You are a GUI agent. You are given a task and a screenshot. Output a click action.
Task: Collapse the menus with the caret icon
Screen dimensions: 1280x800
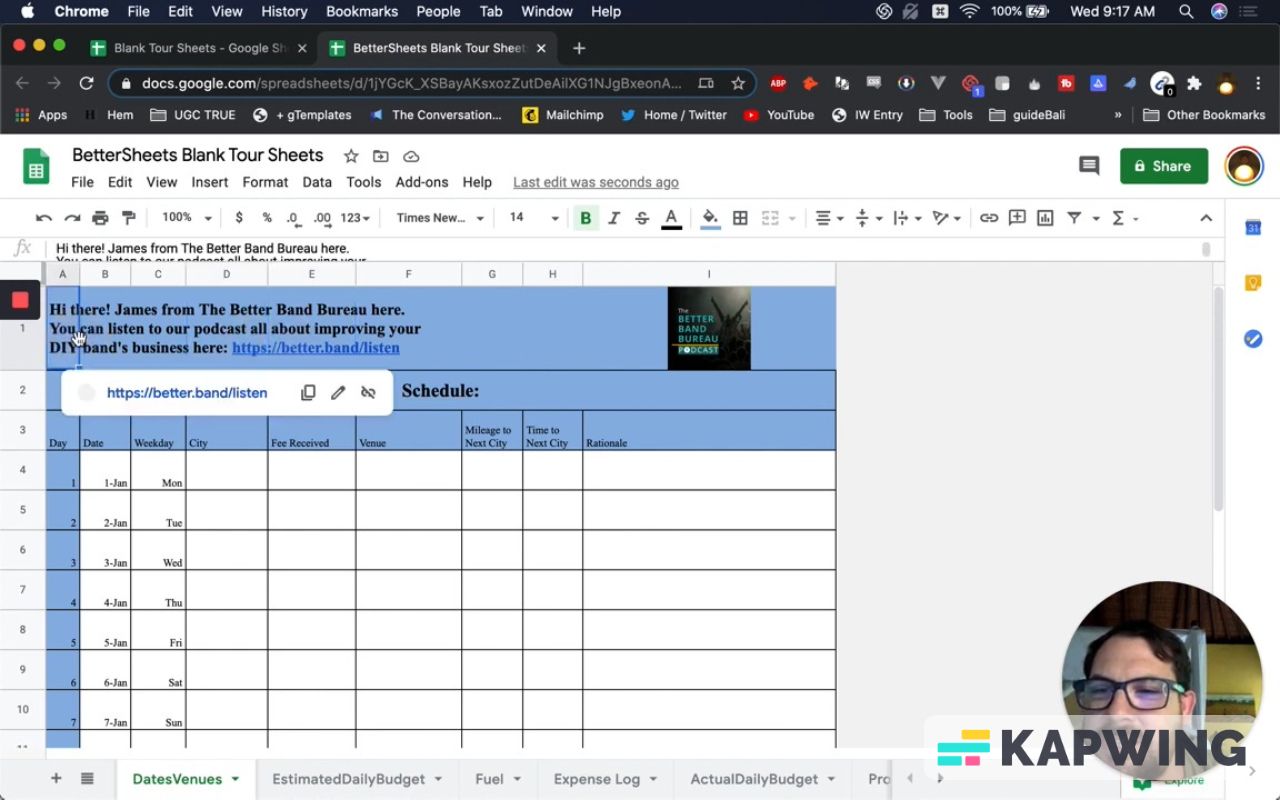click(1206, 218)
